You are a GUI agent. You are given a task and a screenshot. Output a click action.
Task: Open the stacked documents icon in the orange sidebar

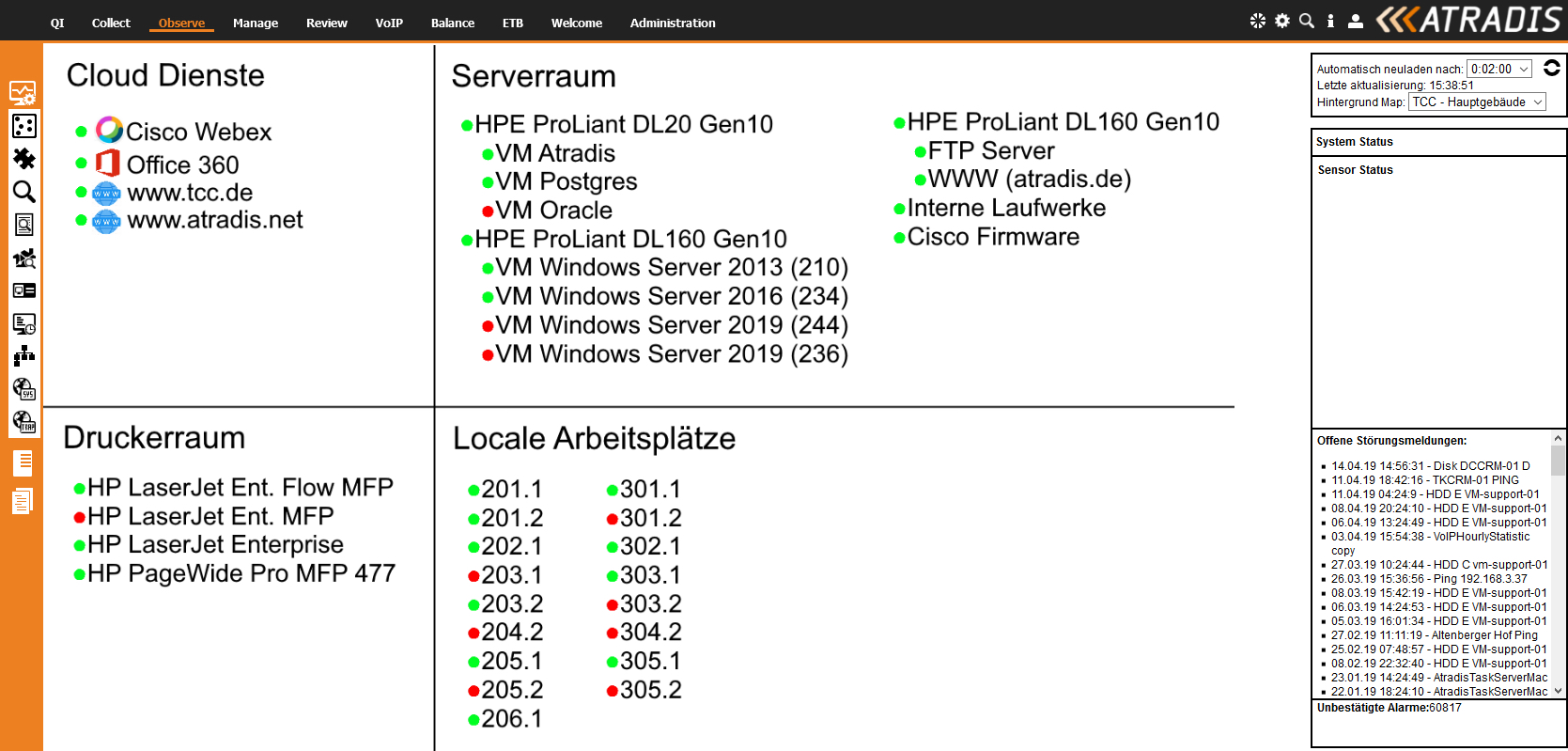pos(23,502)
